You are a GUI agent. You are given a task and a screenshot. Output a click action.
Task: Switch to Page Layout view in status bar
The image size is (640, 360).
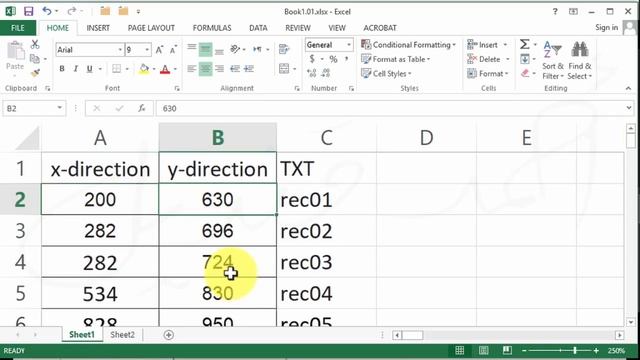pos(484,351)
